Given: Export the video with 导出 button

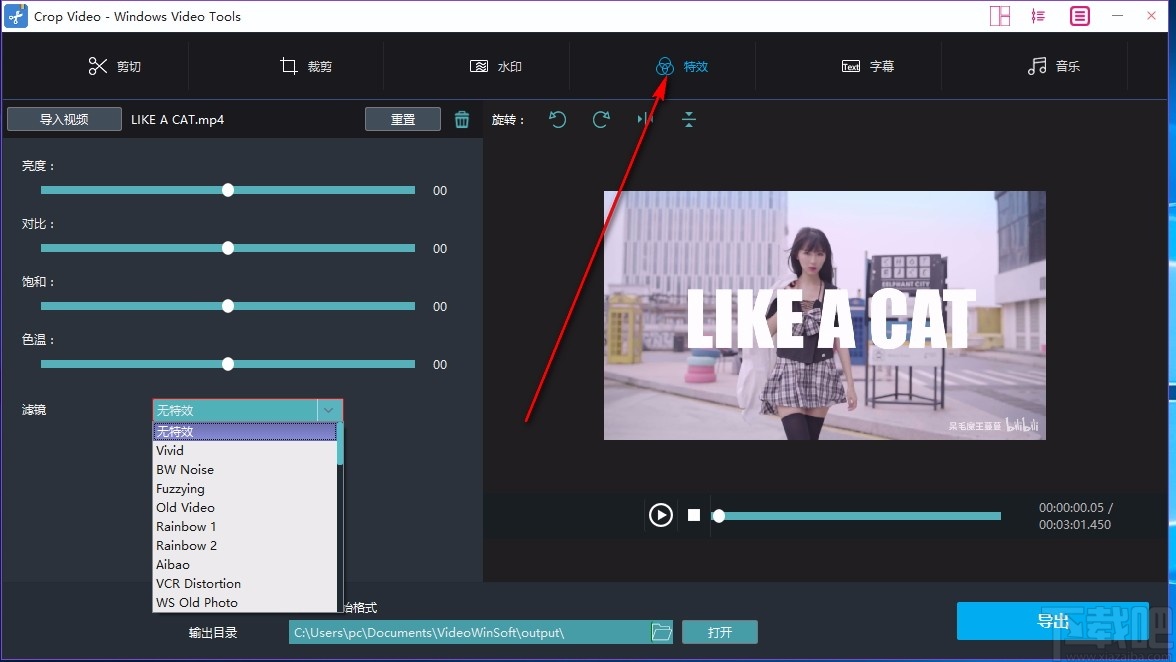Looking at the screenshot, I should [x=1052, y=621].
